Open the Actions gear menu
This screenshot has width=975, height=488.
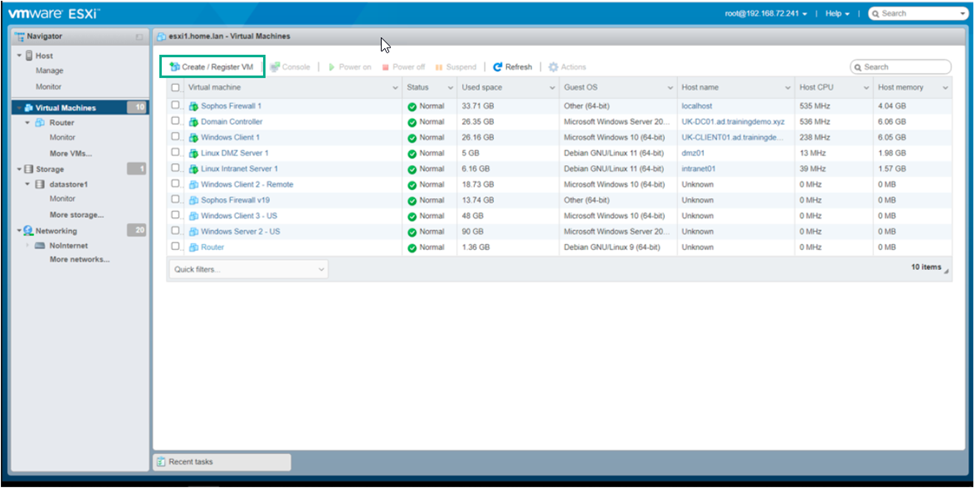(x=566, y=67)
